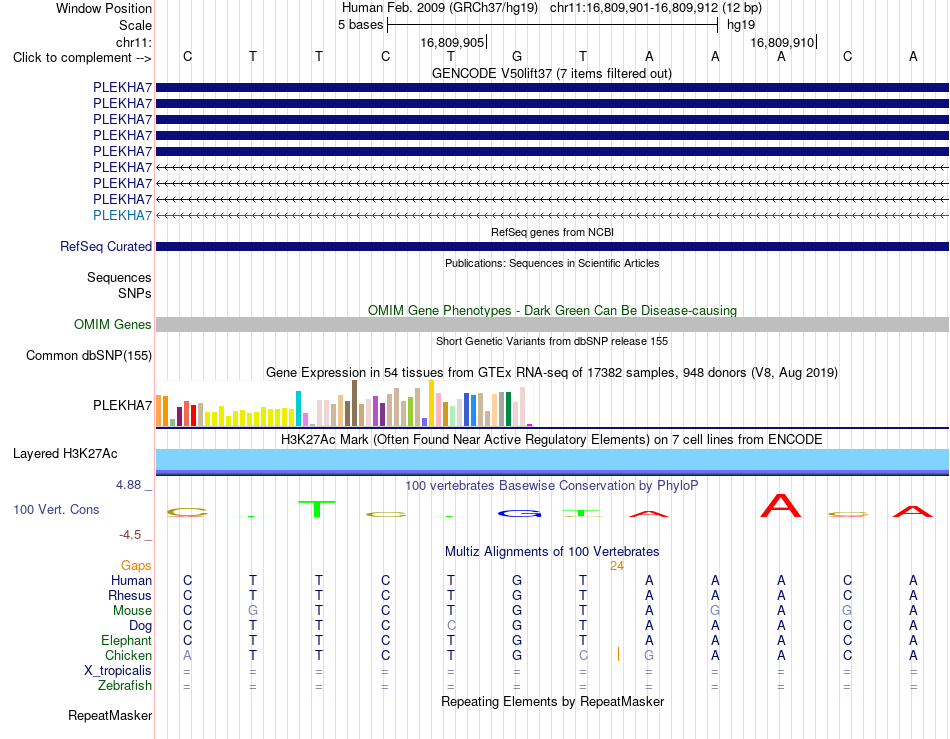Open the "RefSeq genes from NCBI" track title
This screenshot has width=950, height=739.
point(552,232)
